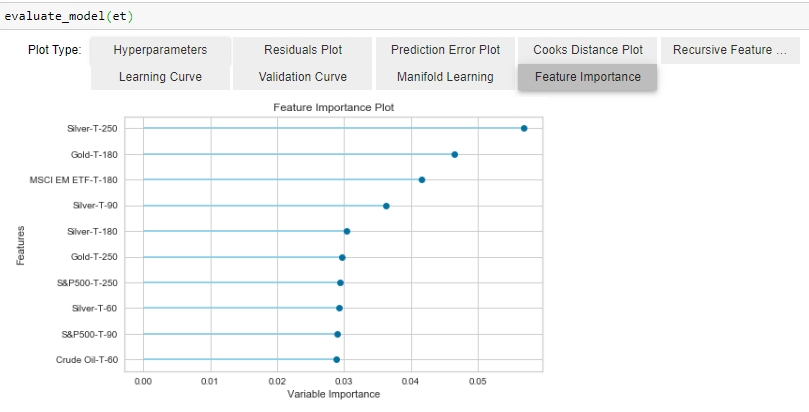Click the Silver-T-60 data point dot
The height and width of the screenshot is (412, 809).
tap(339, 308)
